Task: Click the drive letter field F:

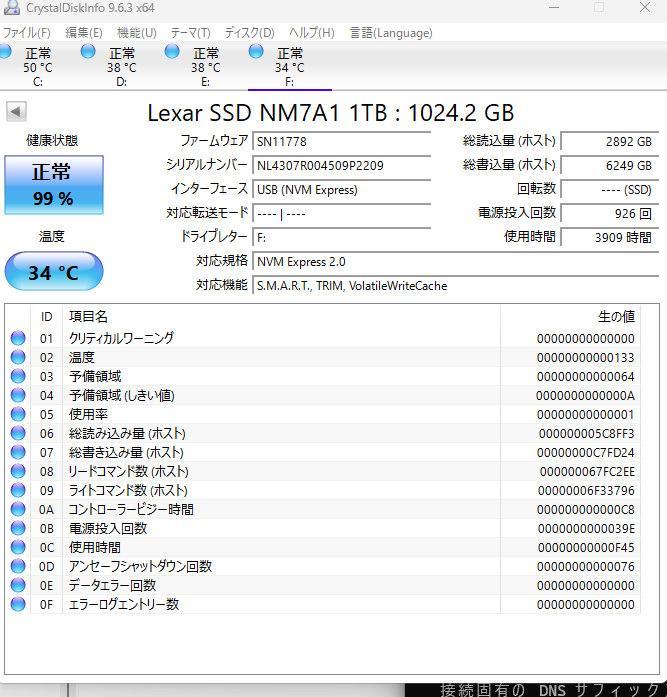Action: pos(341,238)
